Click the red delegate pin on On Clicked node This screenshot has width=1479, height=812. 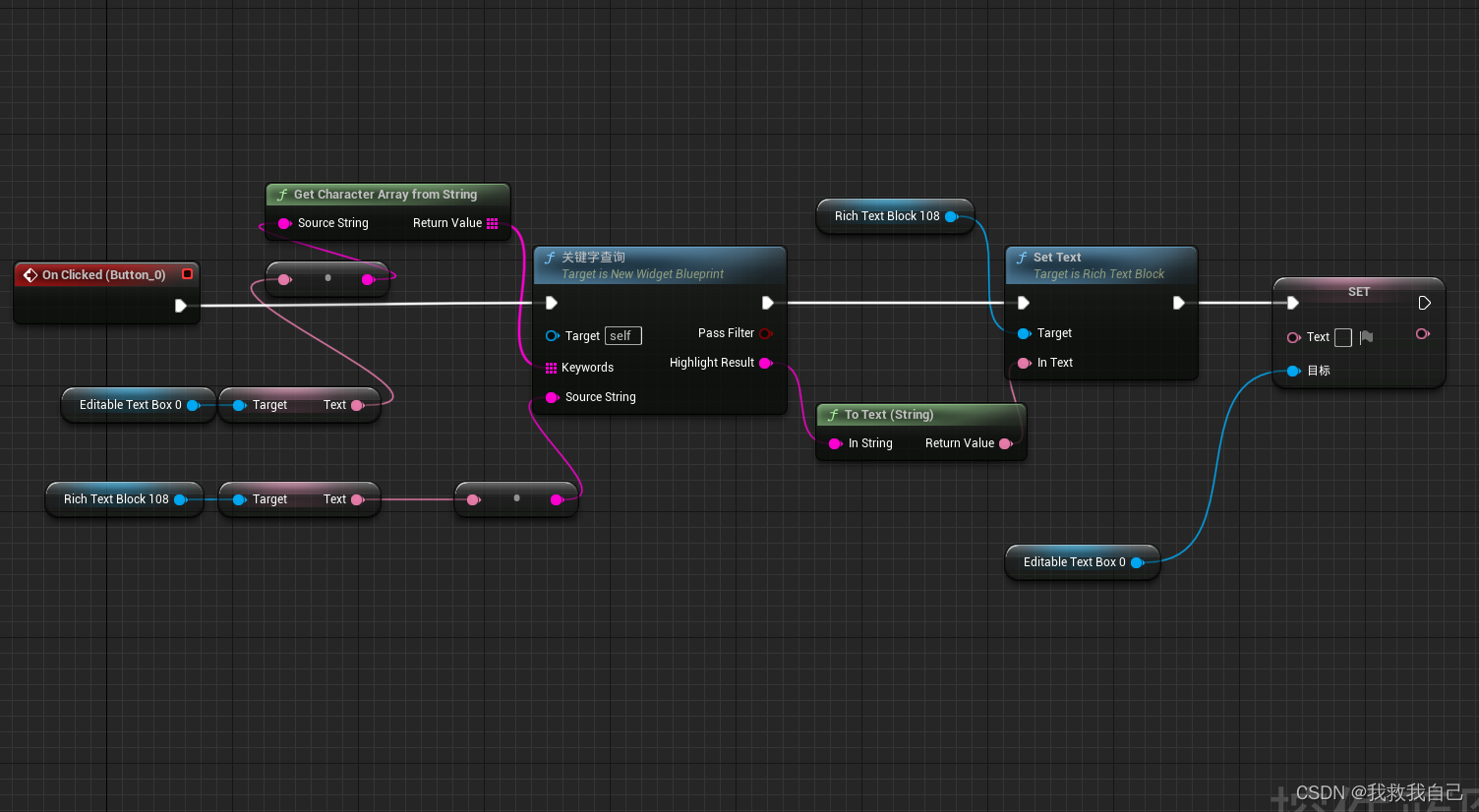187,274
